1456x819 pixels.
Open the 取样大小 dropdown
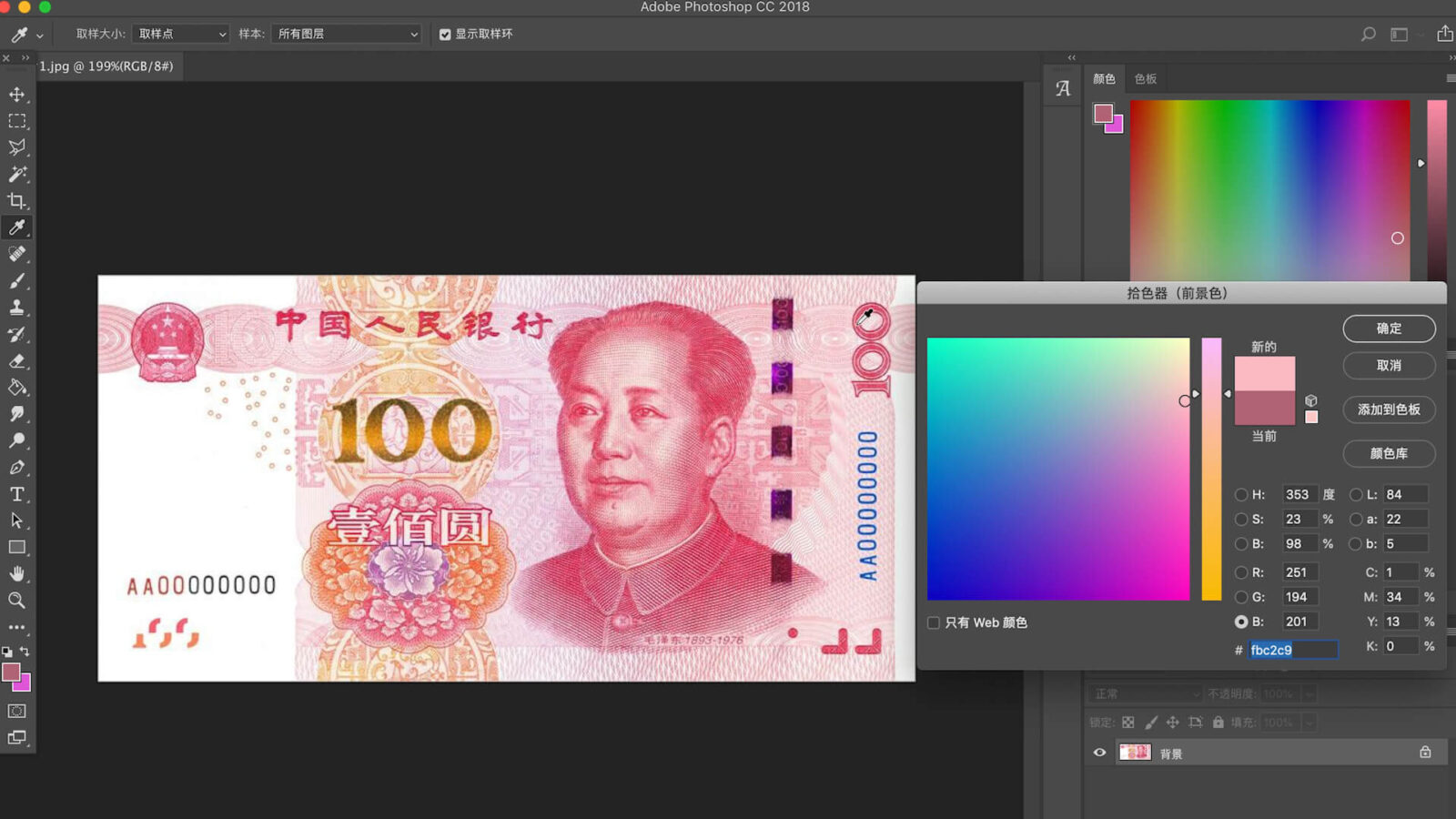[x=180, y=34]
